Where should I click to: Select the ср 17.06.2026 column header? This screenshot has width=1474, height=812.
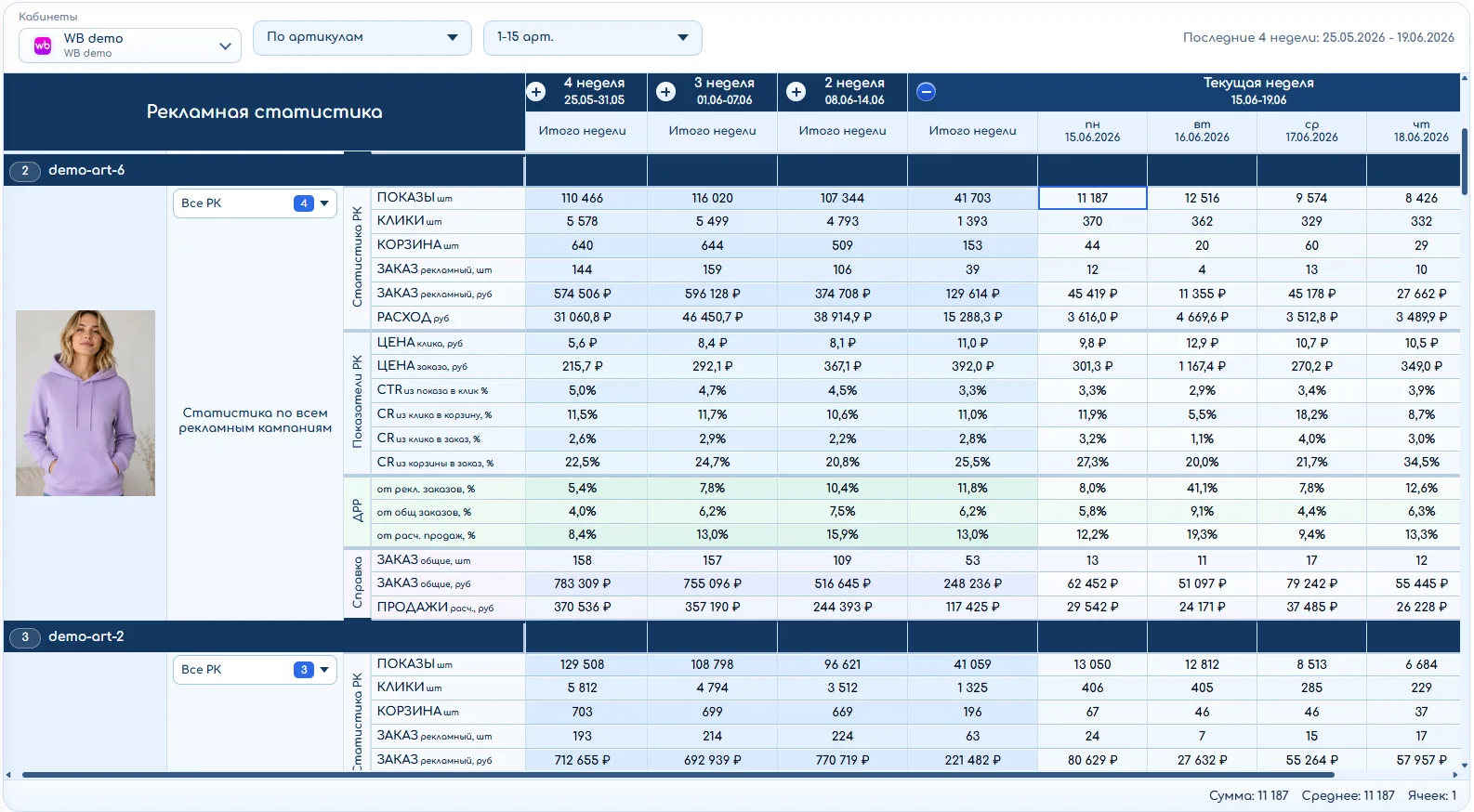[1312, 131]
